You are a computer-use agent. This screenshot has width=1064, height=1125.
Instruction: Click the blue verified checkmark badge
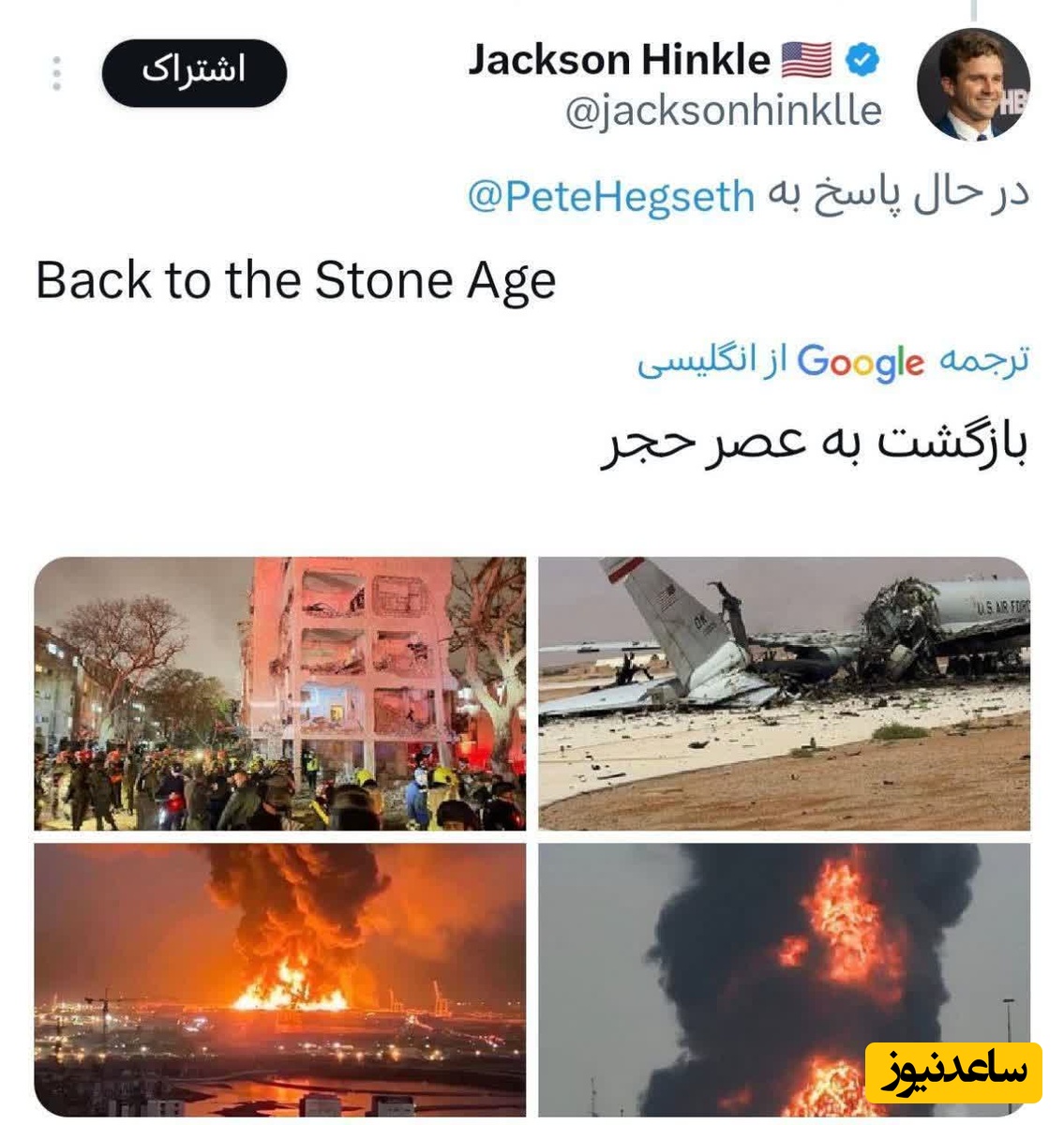pos(862,61)
